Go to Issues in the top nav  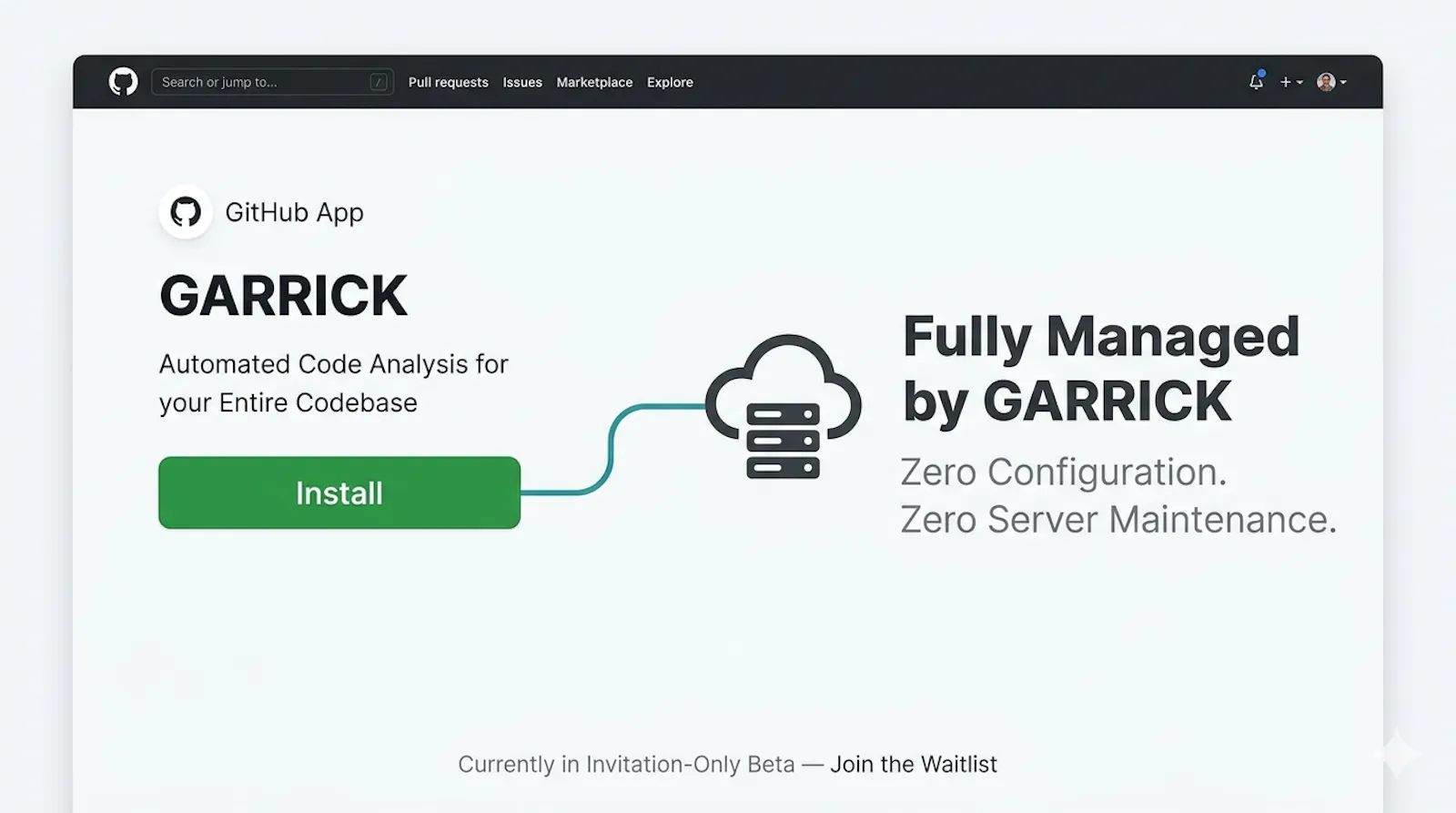click(522, 82)
